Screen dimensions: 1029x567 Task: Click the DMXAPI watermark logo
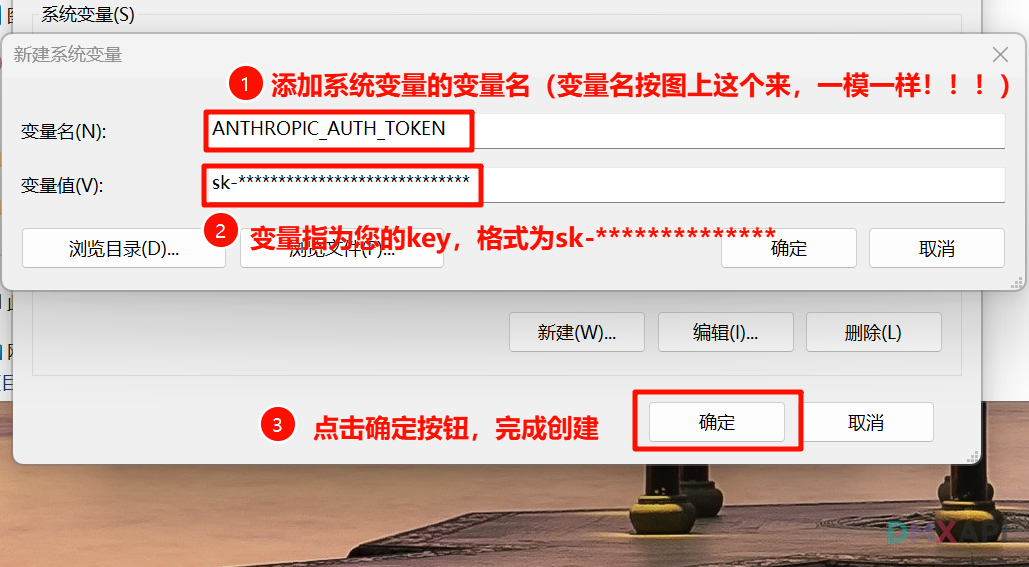[946, 532]
